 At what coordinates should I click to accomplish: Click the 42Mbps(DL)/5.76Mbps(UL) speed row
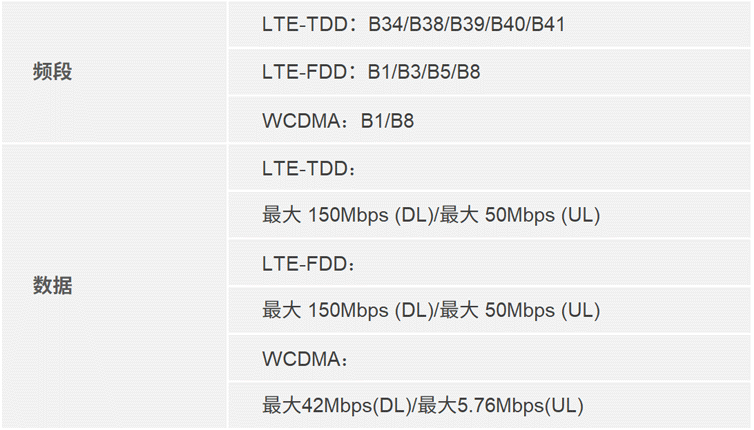click(x=489, y=405)
